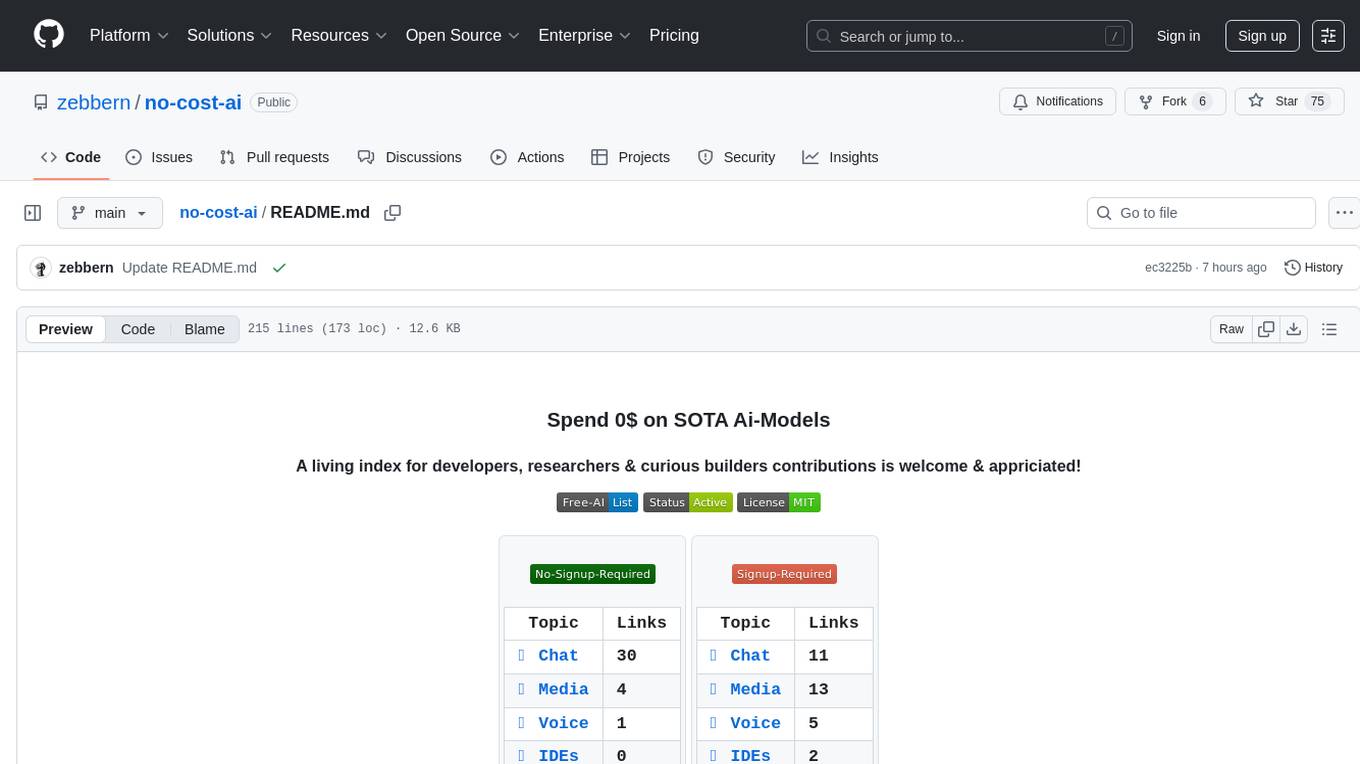The image size is (1360, 764).
Task: Click the green commit status checkmark
Action: coord(279,268)
